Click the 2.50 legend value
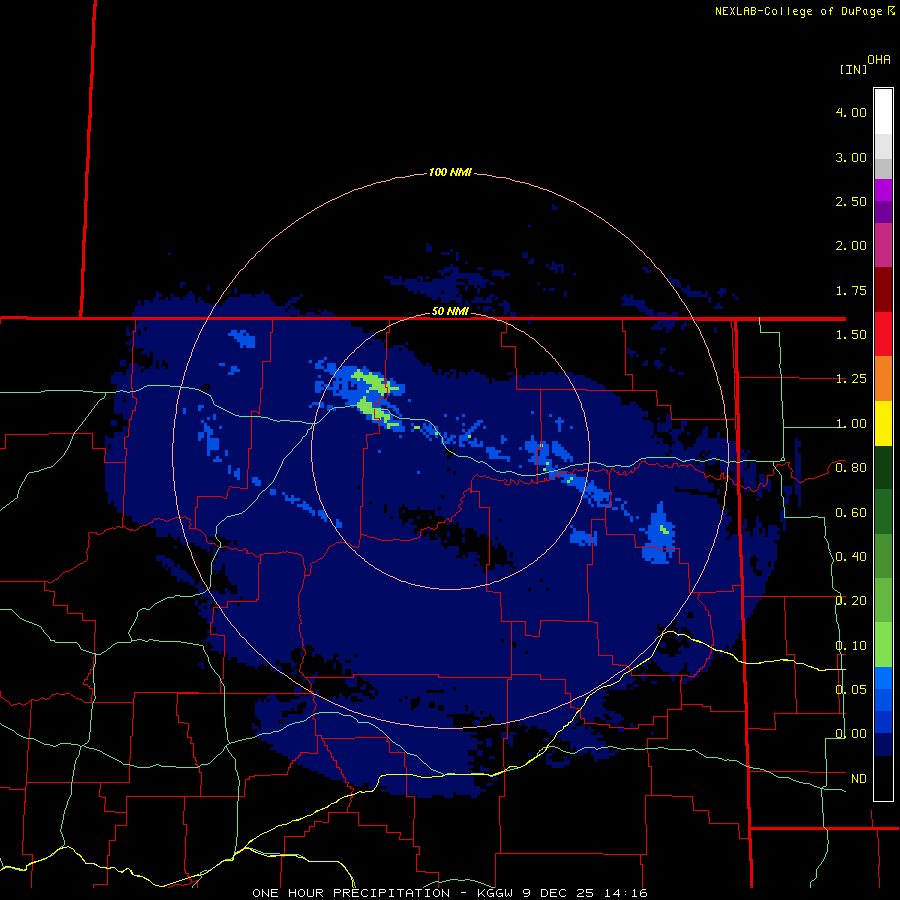 pyautogui.click(x=851, y=201)
